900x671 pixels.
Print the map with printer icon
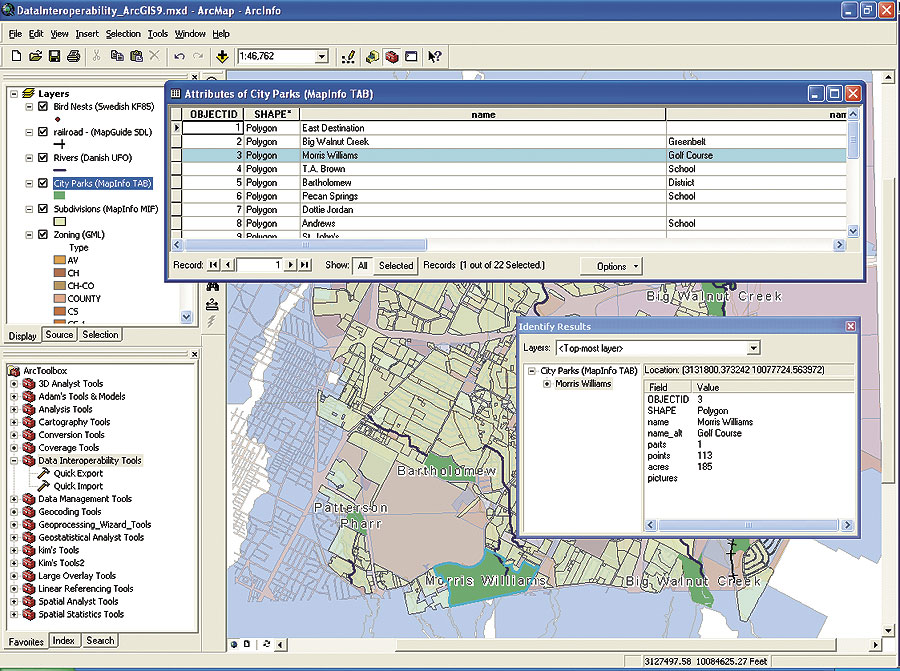73,56
